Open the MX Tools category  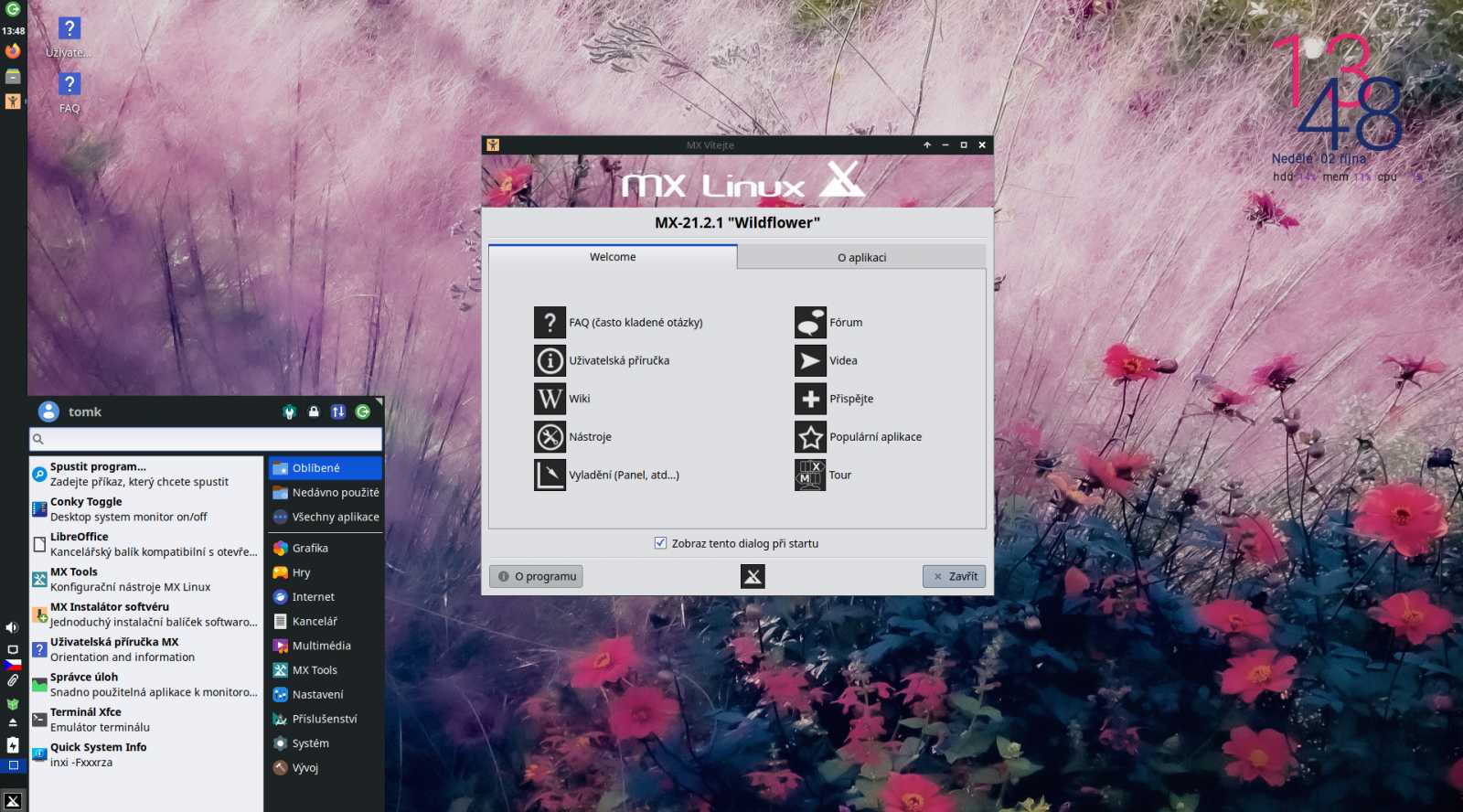[326, 670]
